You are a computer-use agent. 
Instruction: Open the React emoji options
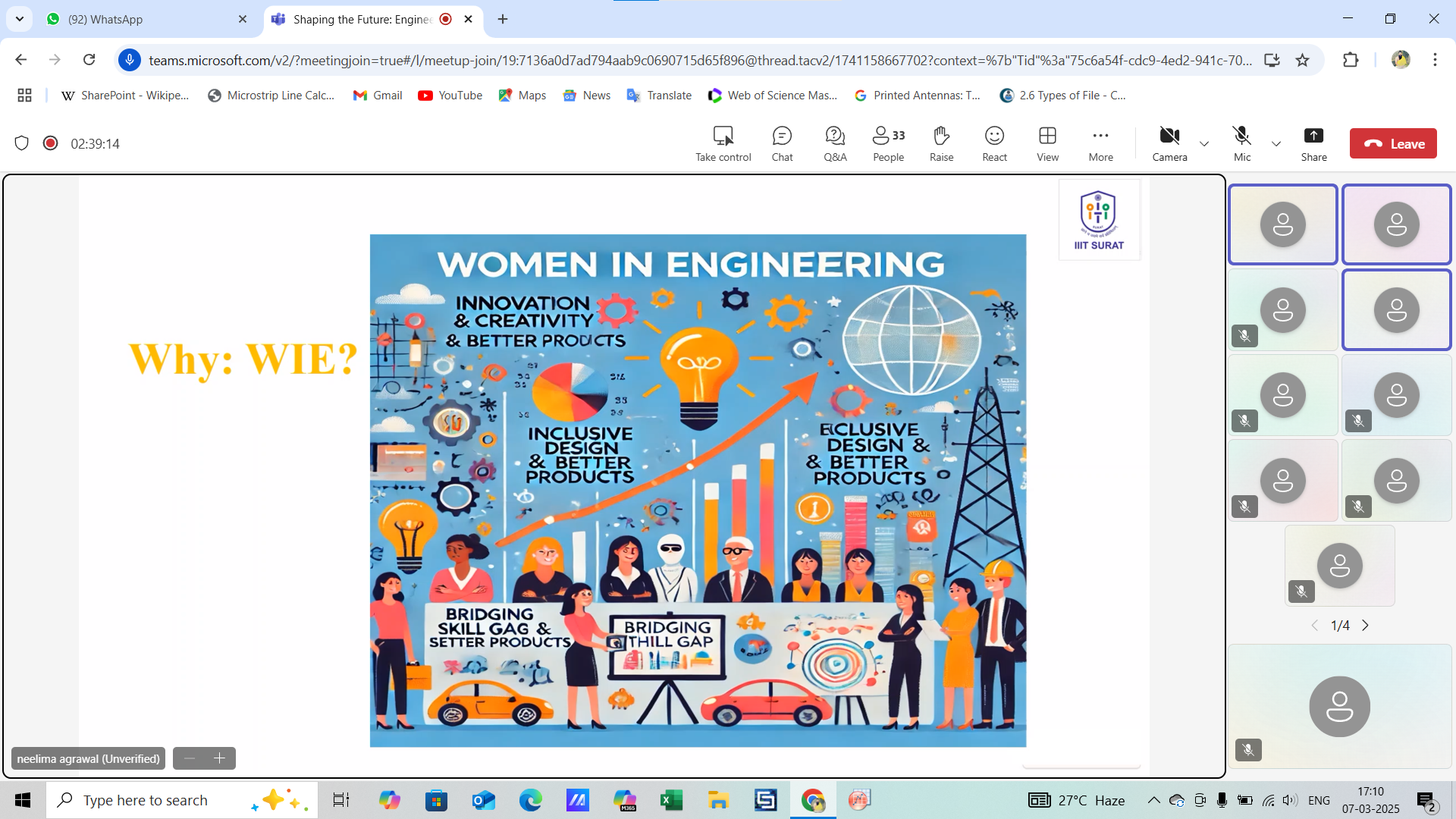point(994,143)
